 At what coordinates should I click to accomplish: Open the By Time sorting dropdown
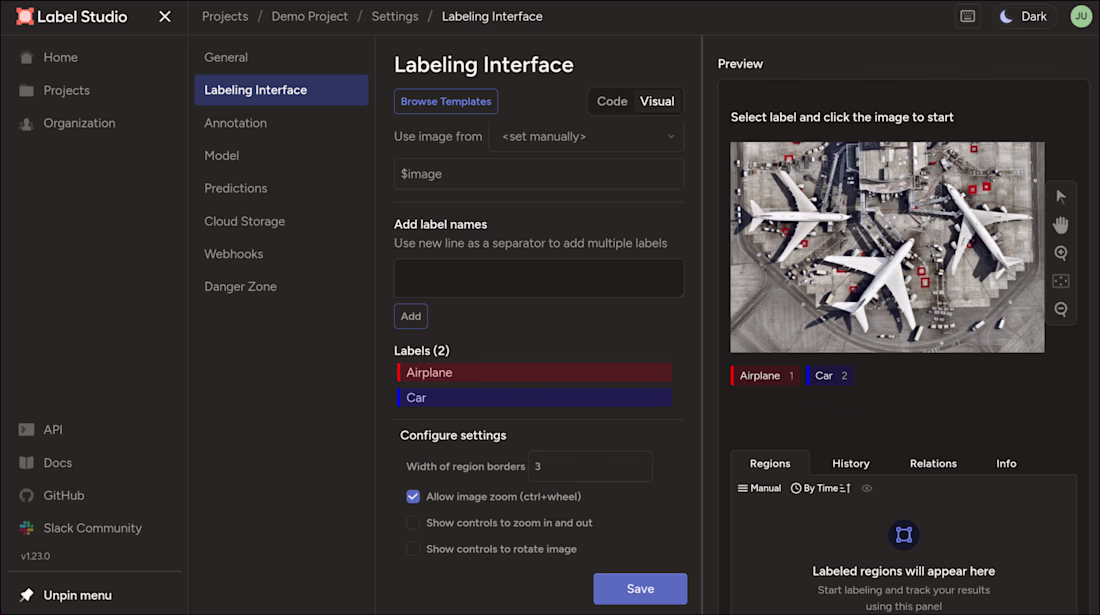820,488
